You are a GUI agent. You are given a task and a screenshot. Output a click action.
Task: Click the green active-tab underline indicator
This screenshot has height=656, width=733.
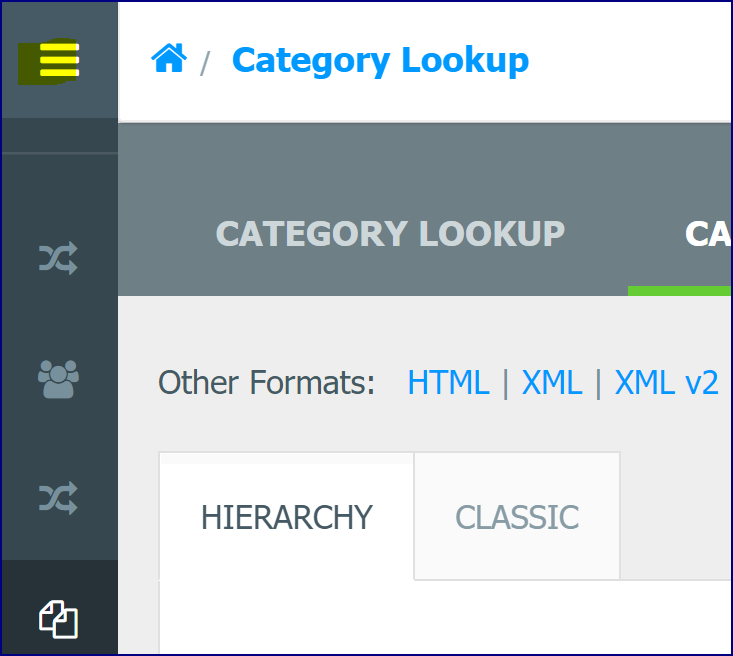click(x=679, y=291)
